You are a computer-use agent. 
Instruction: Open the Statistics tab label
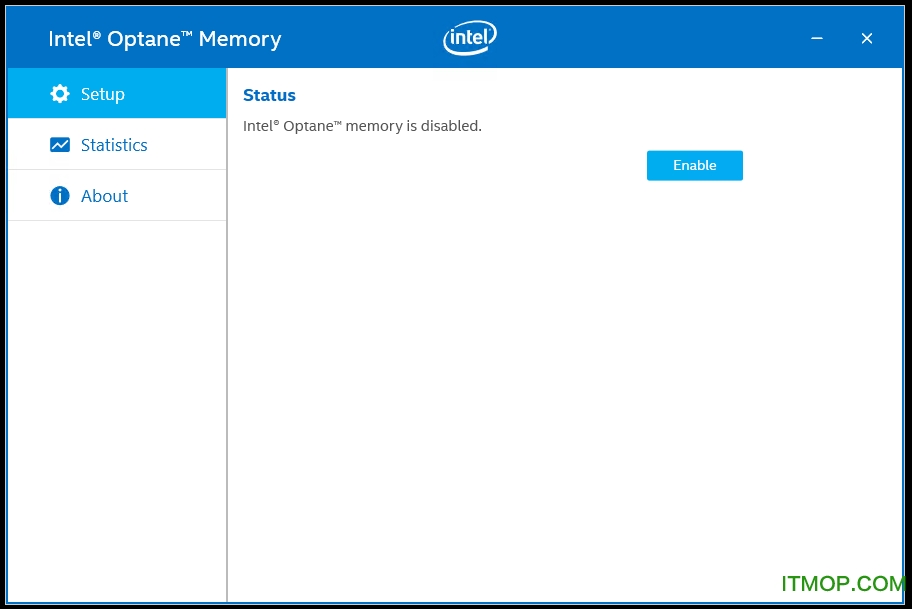coord(114,145)
